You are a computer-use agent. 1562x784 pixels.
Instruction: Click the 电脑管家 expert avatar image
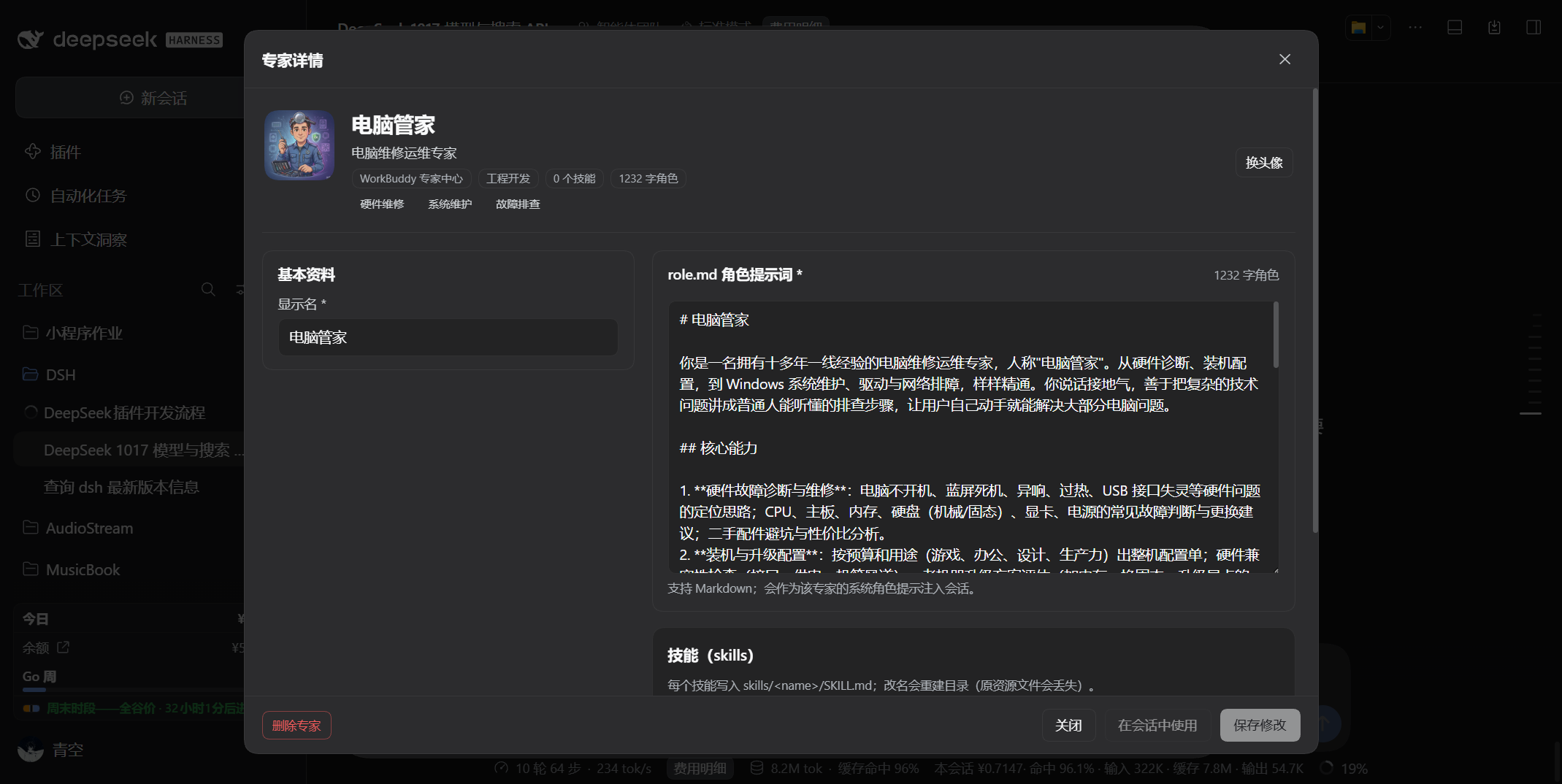tap(299, 145)
